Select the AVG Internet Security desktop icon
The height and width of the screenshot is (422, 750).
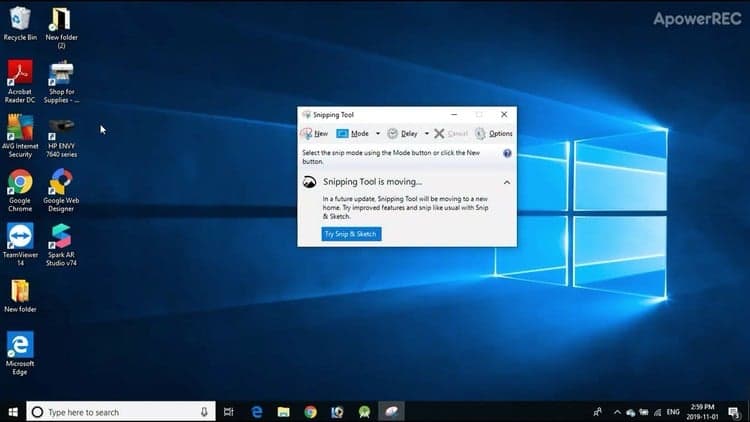point(20,136)
